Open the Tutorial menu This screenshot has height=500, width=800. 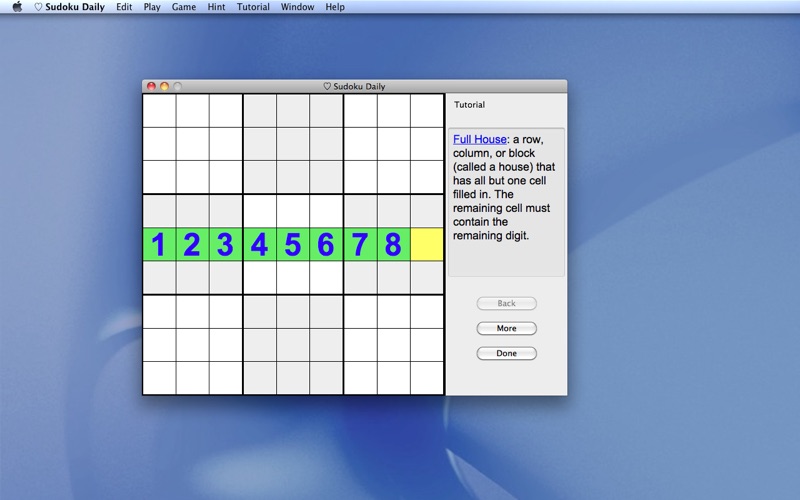pyautogui.click(x=253, y=7)
